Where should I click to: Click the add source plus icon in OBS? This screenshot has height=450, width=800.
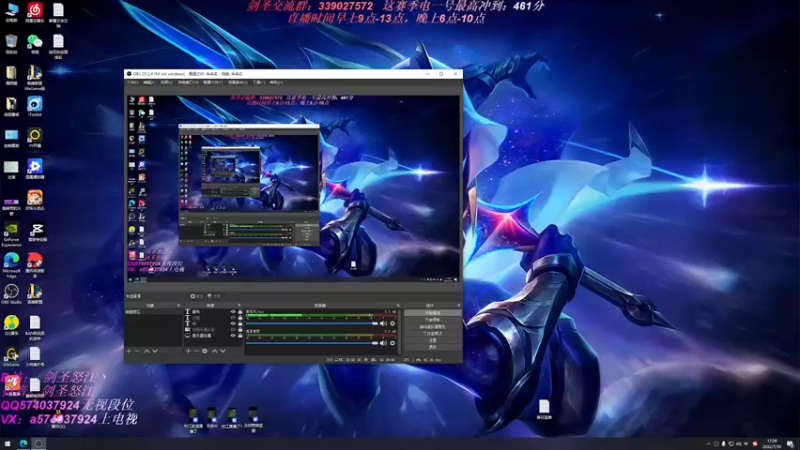(x=188, y=351)
